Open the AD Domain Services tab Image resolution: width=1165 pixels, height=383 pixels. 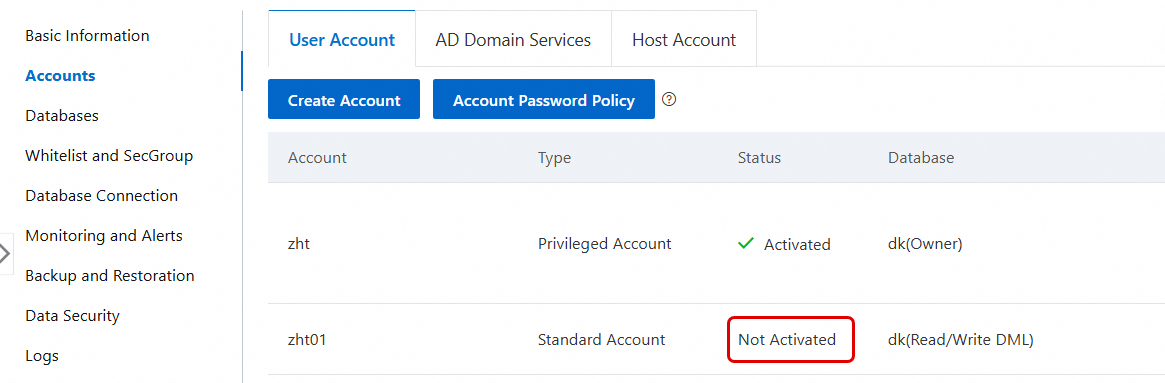click(513, 39)
